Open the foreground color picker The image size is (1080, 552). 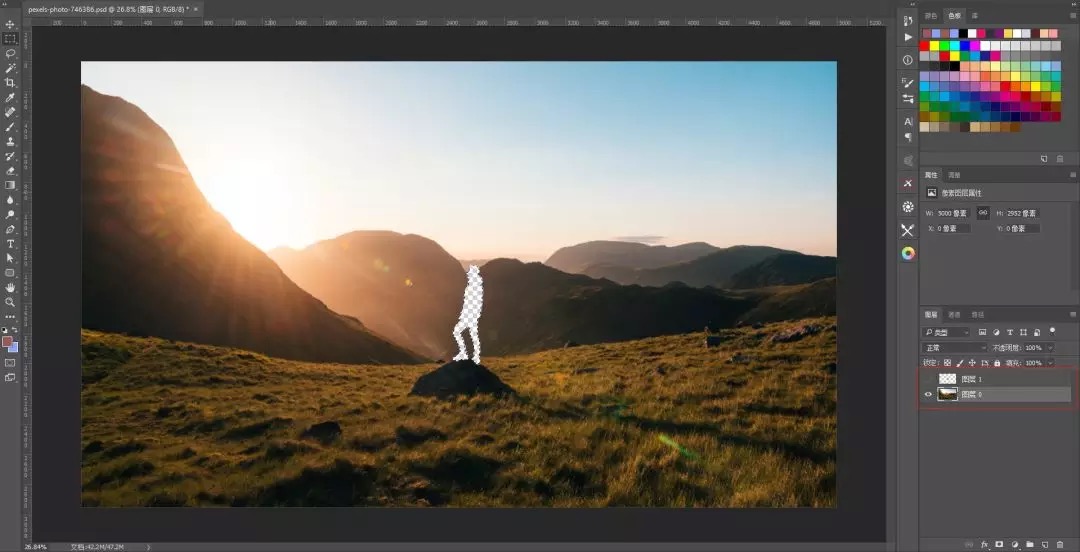[6, 340]
